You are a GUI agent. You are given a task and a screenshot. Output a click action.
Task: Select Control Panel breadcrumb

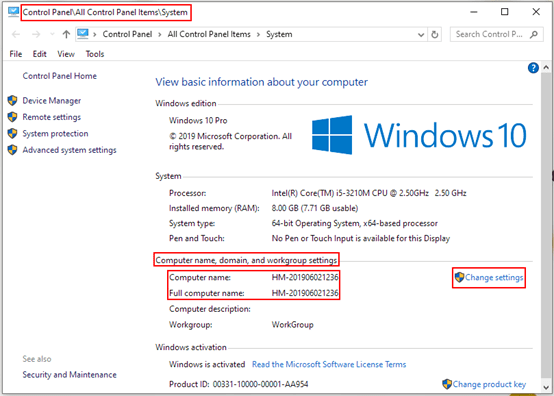[127, 34]
